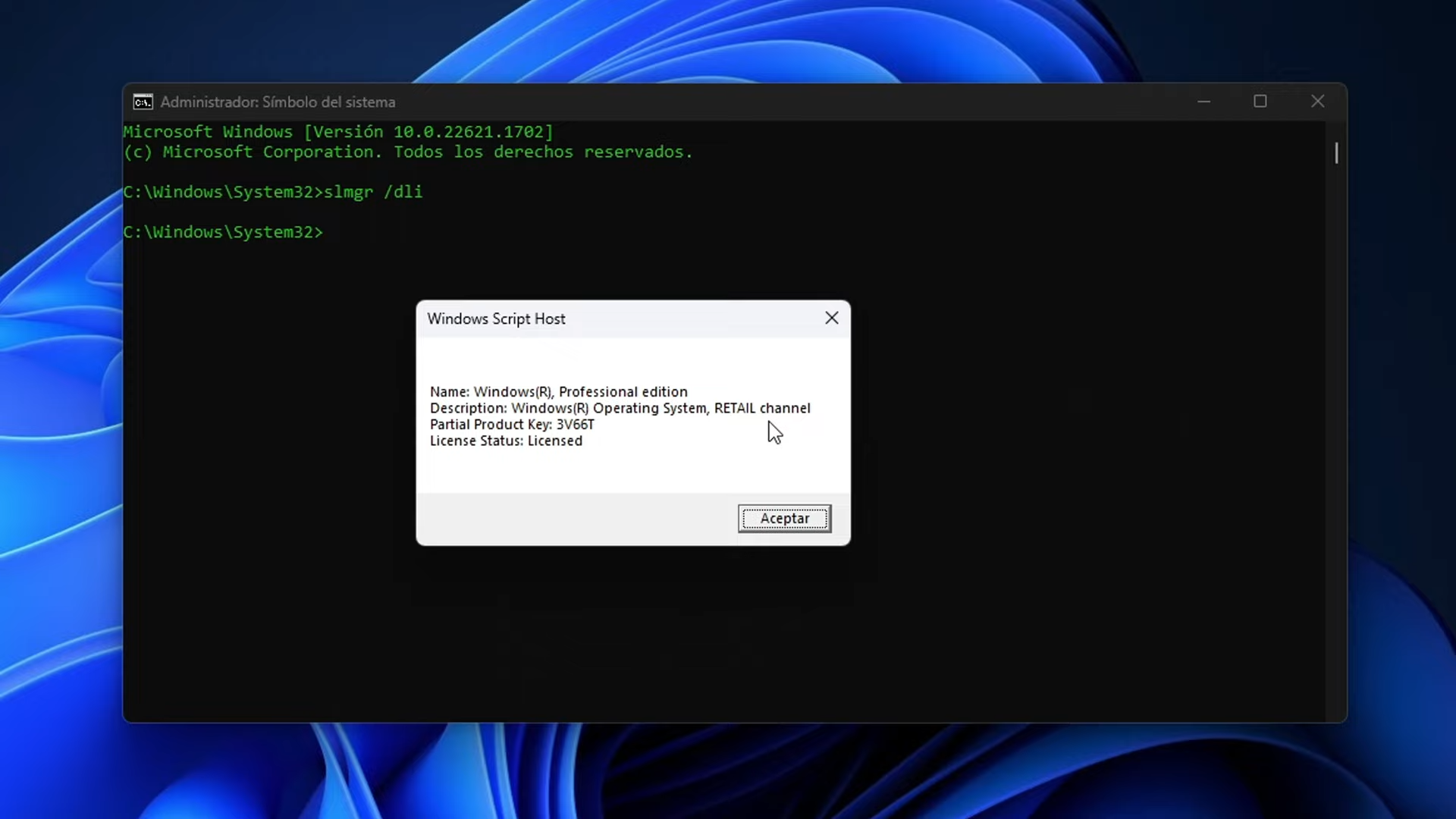1456x819 pixels.
Task: Minimize the Símbolo del sistema window
Action: (x=1203, y=102)
